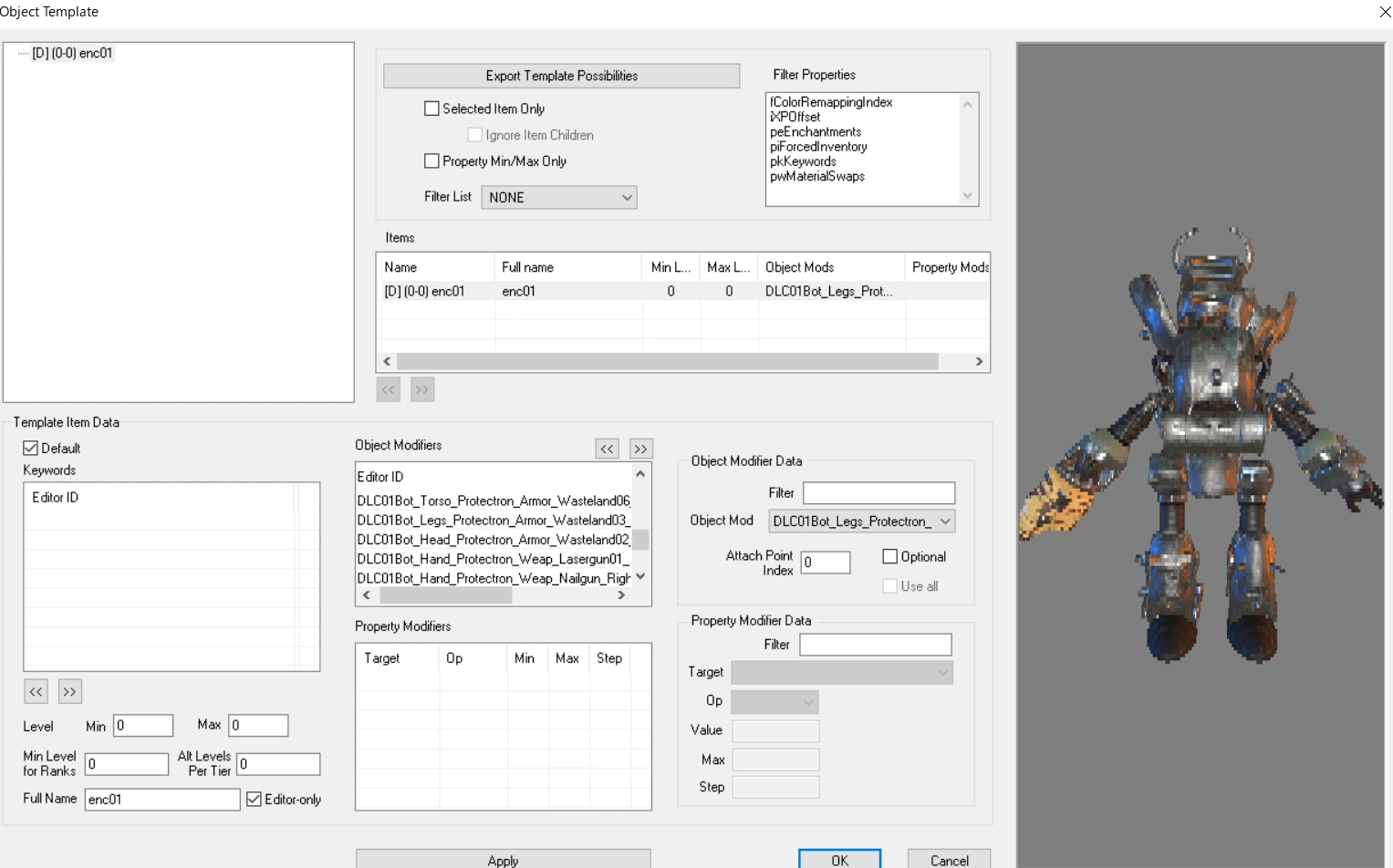This screenshot has width=1393, height=868.
Task: Click the right arrow of the Items scrollbar
Action: [979, 361]
